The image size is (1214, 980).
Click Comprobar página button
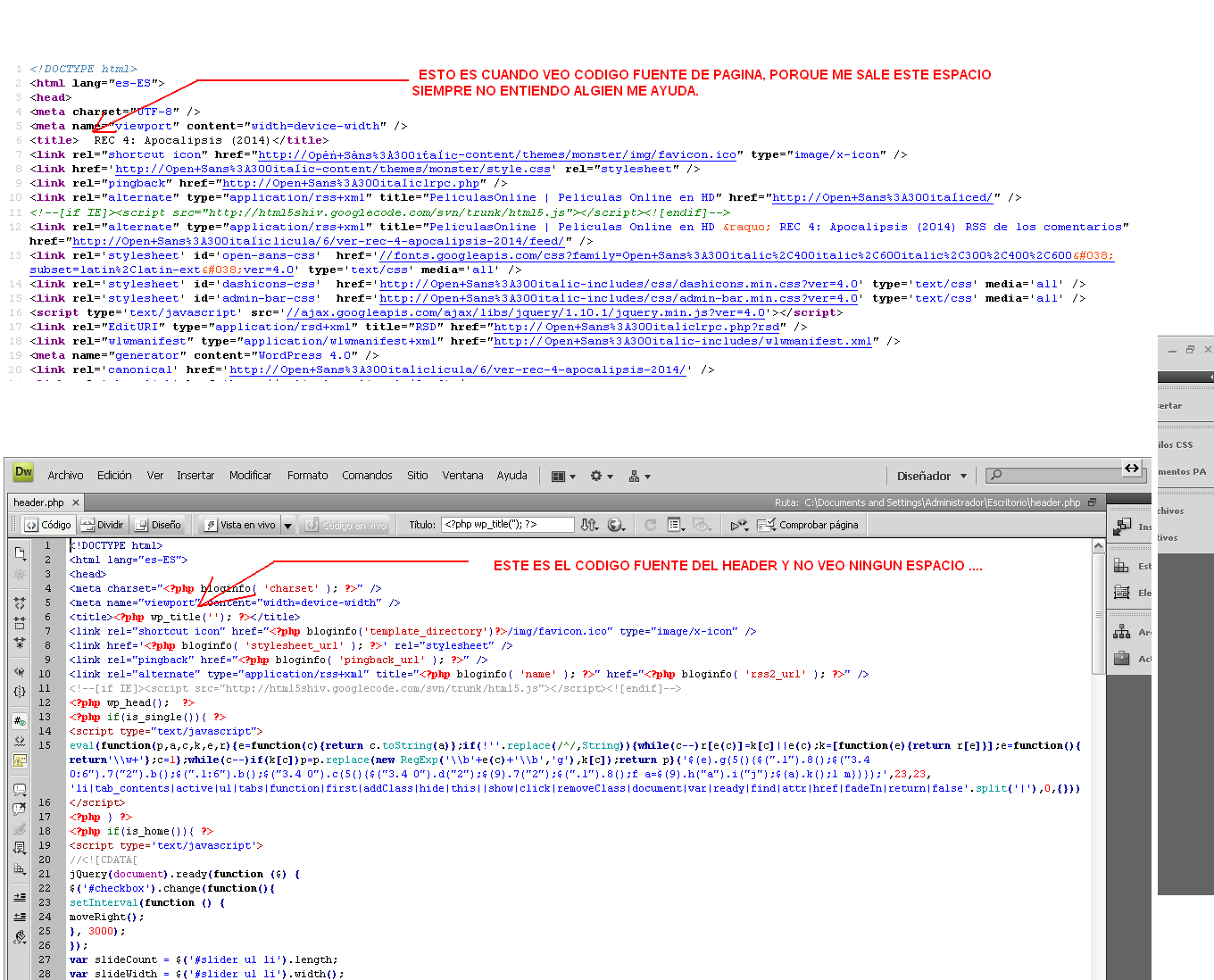point(808,525)
